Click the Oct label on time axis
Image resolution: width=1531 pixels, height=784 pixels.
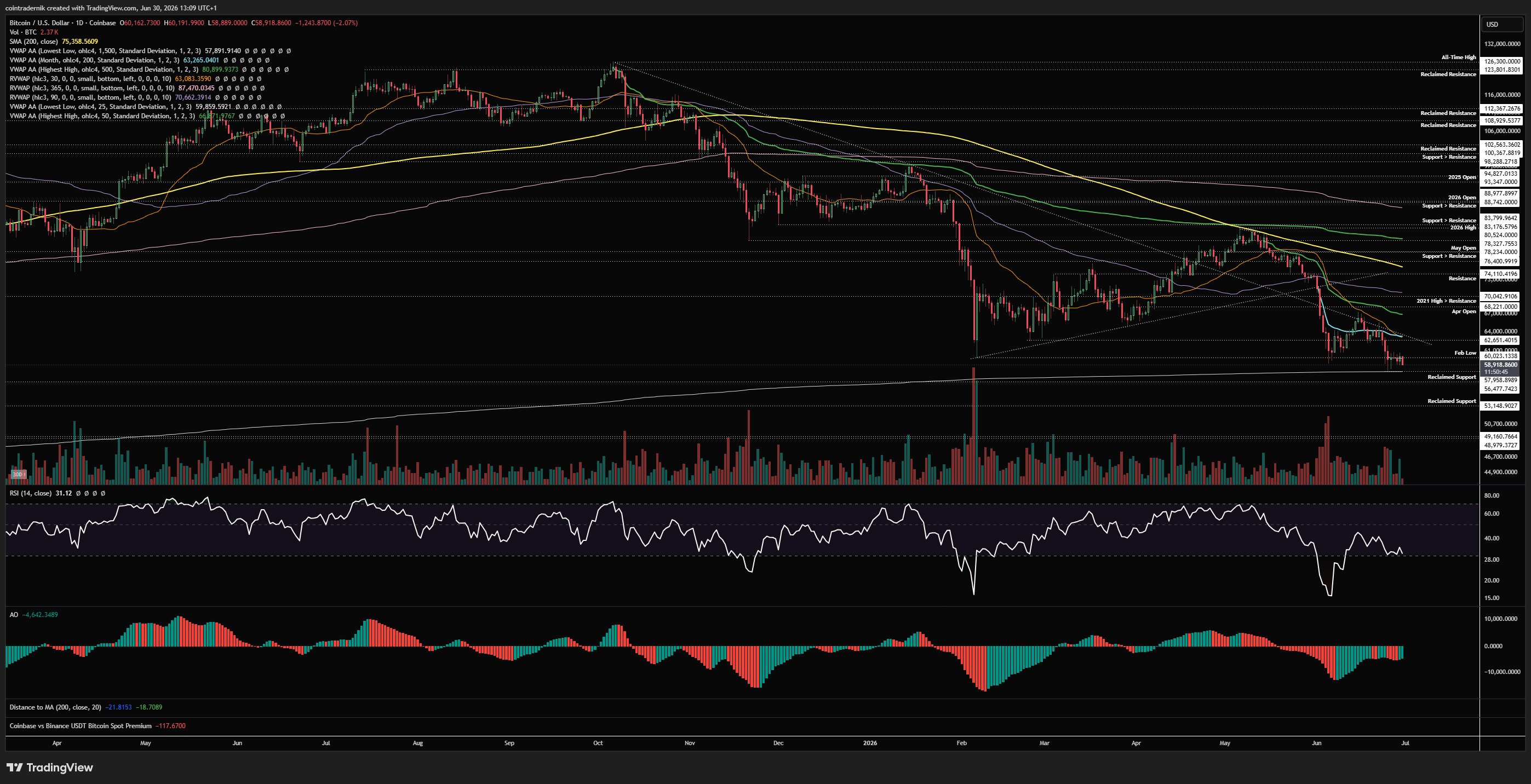pyautogui.click(x=598, y=743)
